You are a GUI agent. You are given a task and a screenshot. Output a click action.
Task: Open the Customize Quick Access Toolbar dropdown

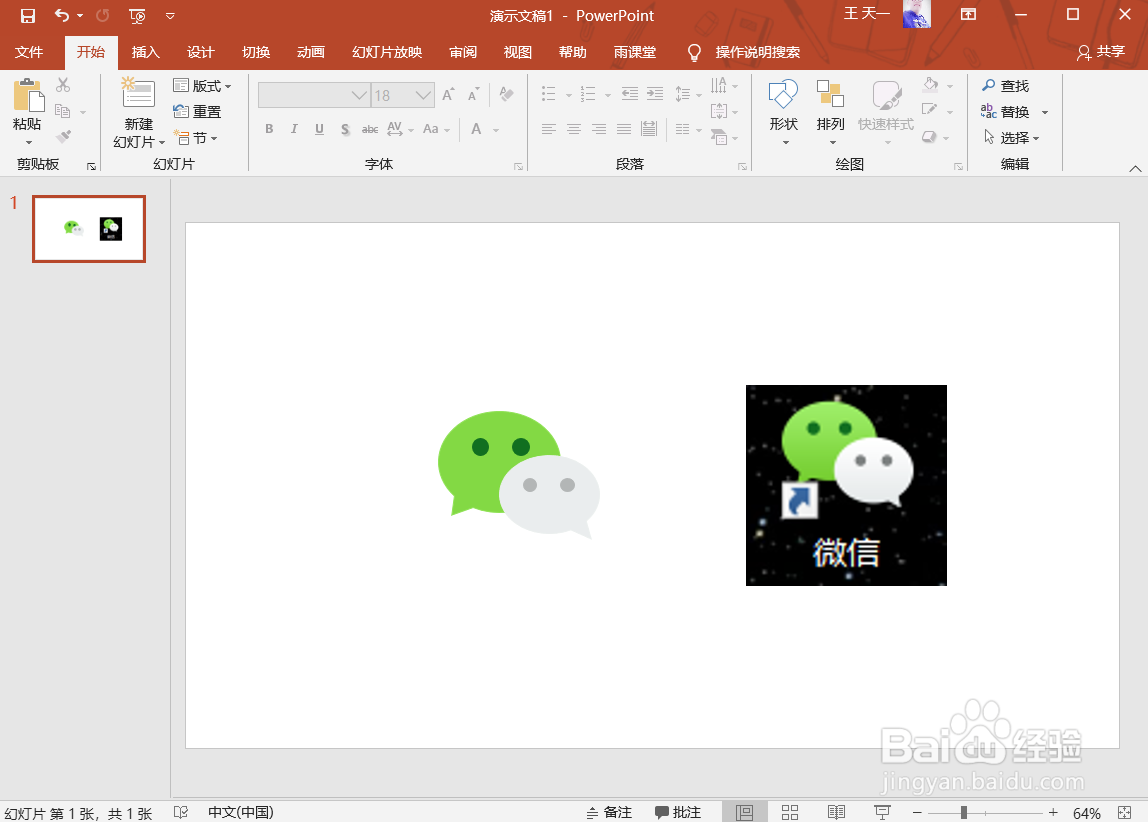click(170, 15)
